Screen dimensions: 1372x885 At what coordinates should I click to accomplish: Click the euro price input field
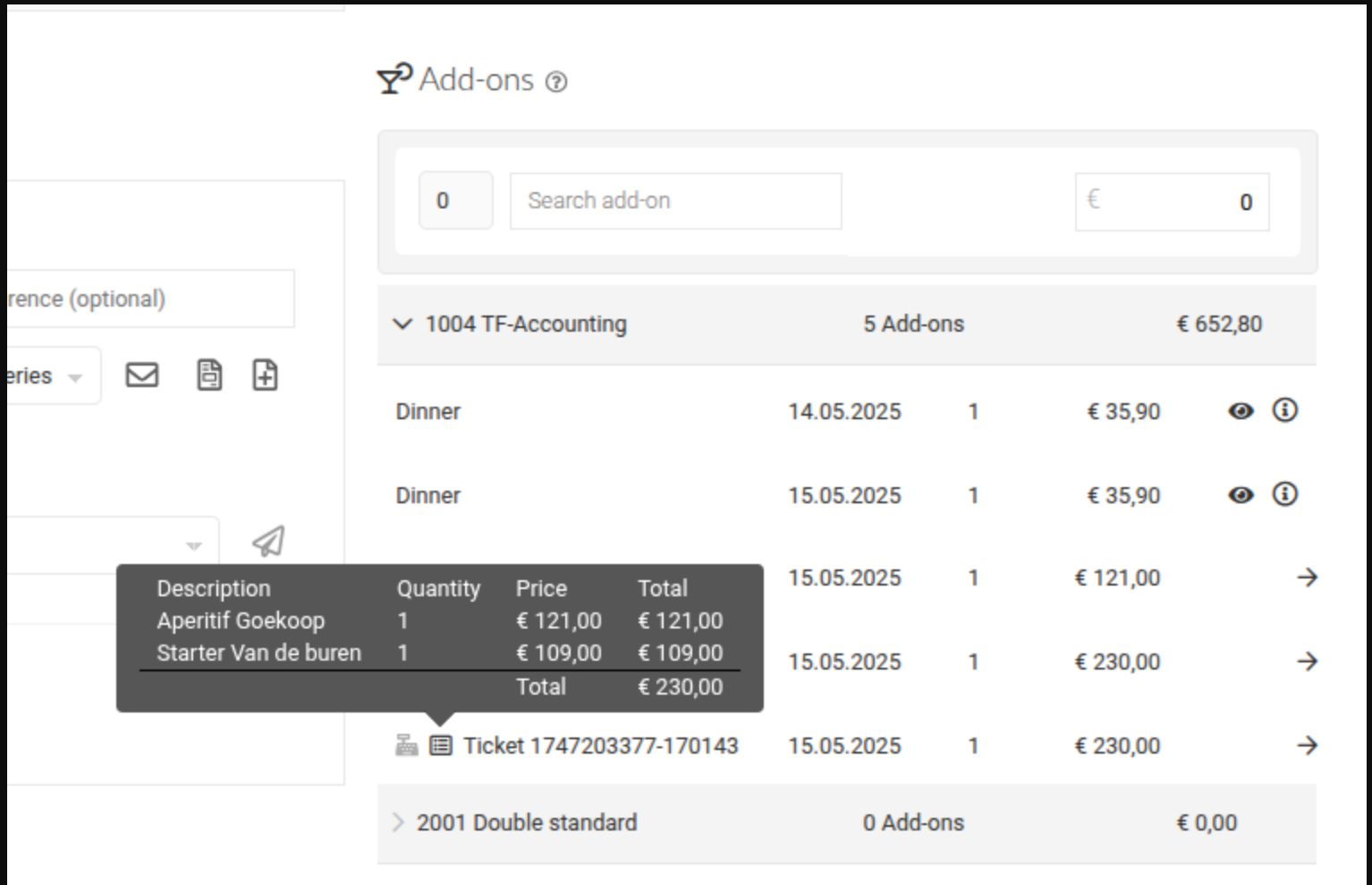point(1172,202)
